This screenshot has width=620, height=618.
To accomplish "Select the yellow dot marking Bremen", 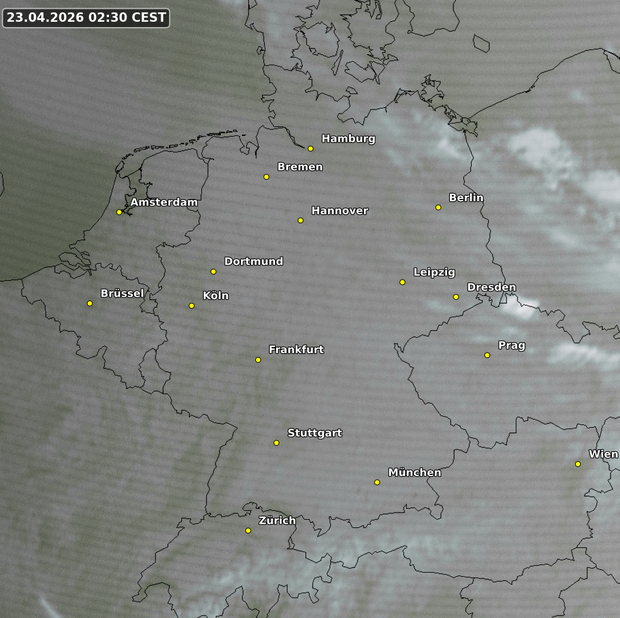I will click(266, 177).
